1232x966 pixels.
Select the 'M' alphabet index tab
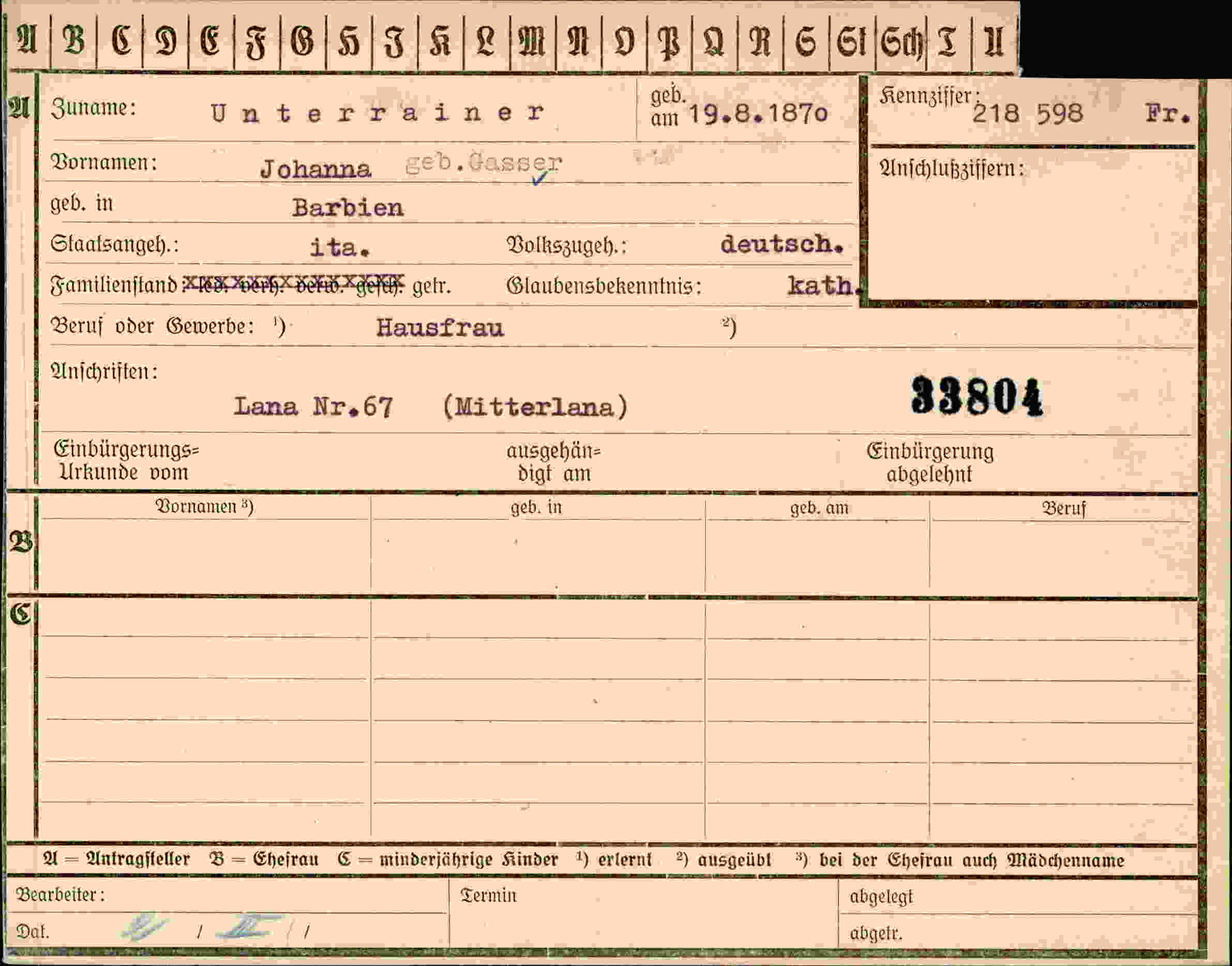tap(532, 42)
